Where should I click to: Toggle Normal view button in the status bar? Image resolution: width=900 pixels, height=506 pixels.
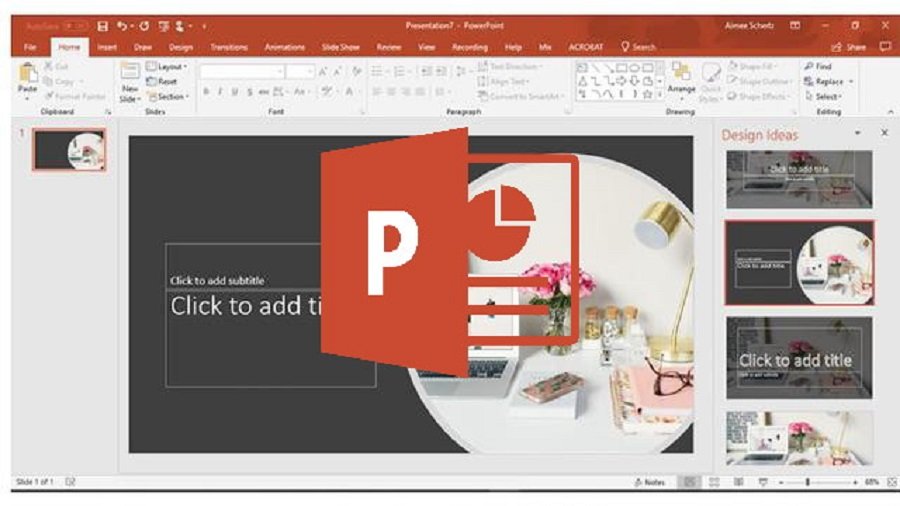click(689, 482)
